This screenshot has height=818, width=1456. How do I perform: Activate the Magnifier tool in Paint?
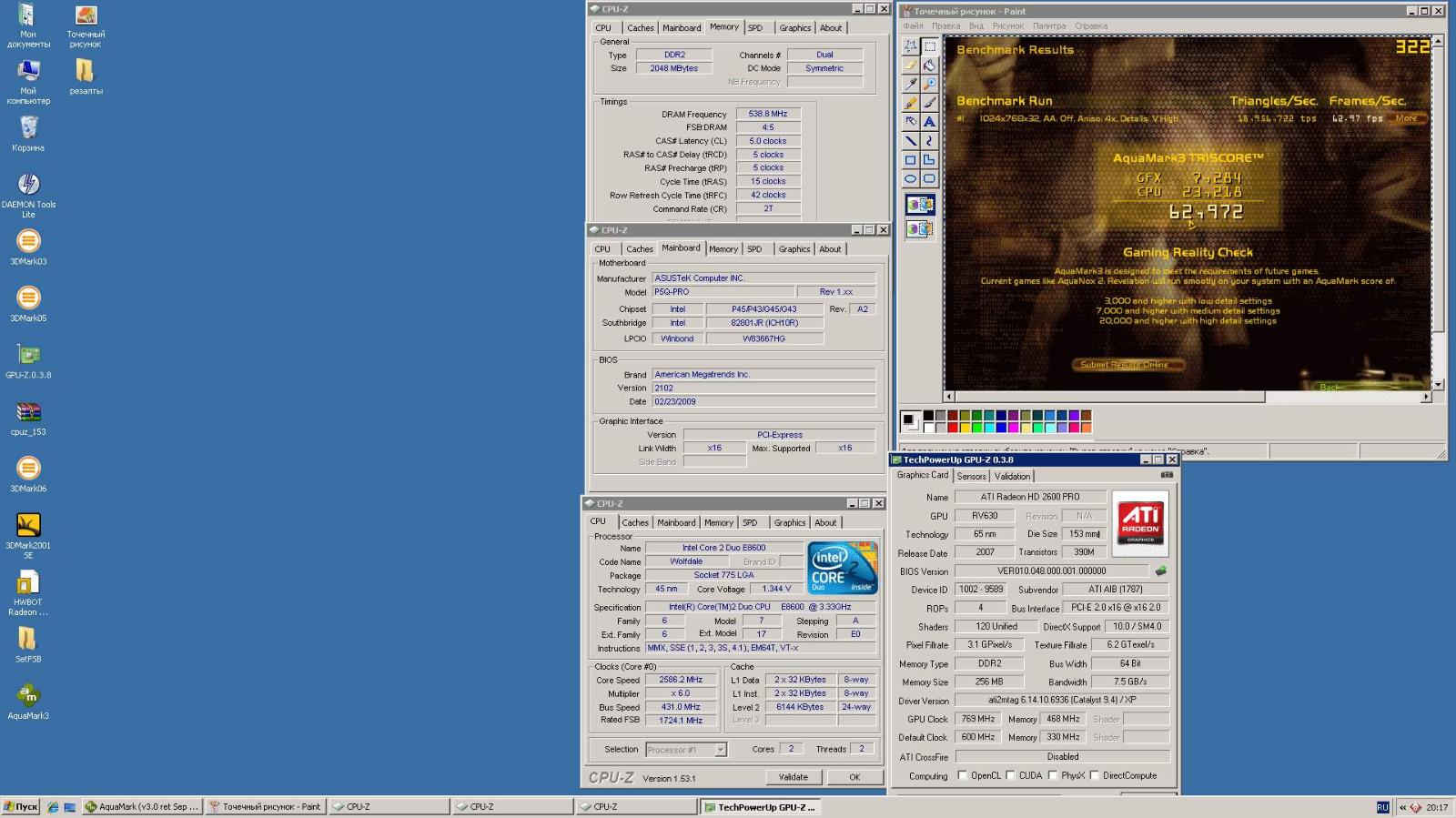coord(929,84)
